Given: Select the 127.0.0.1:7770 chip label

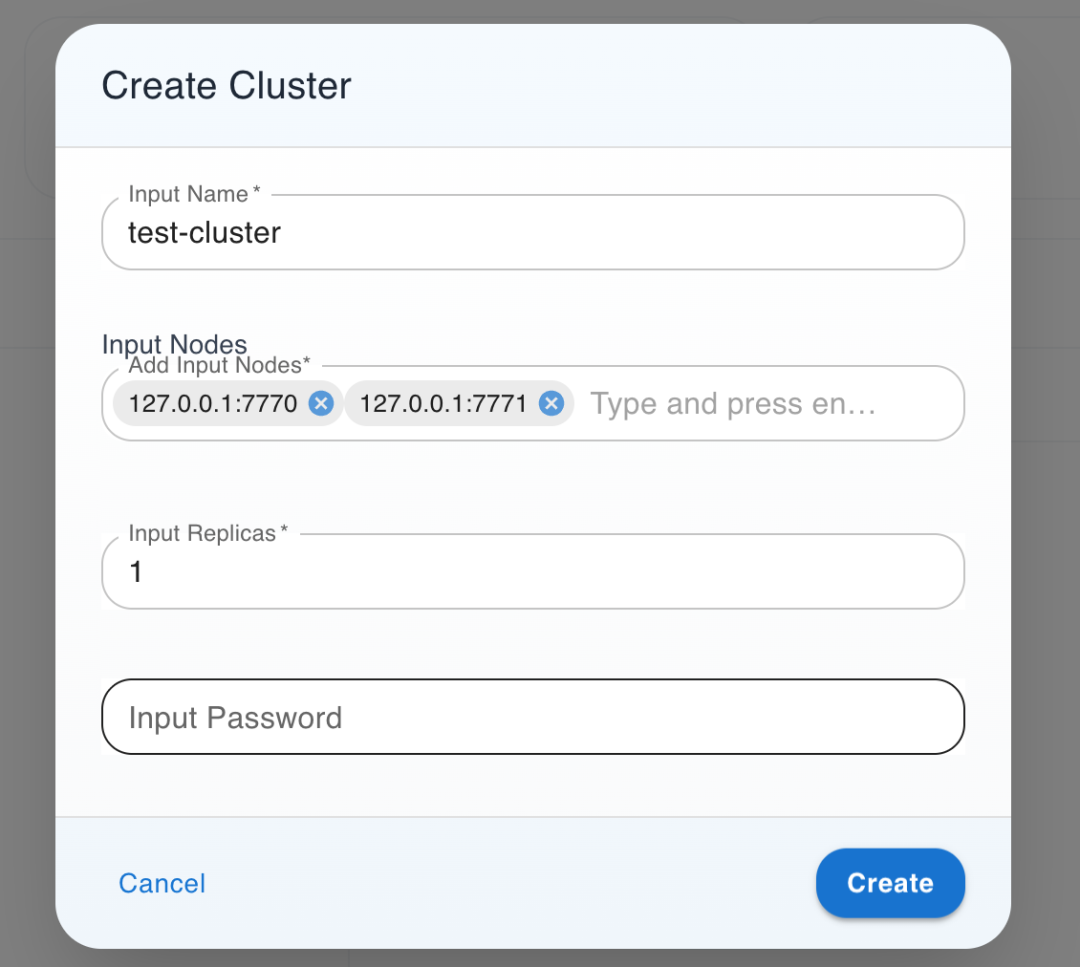Looking at the screenshot, I should point(213,404).
